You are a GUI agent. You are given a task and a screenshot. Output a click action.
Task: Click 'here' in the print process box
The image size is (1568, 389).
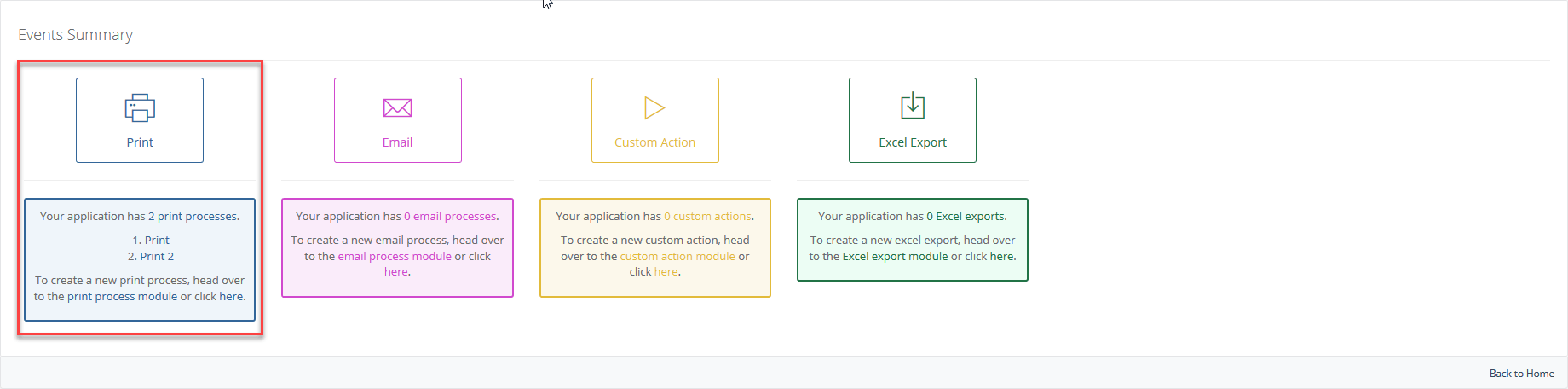231,297
